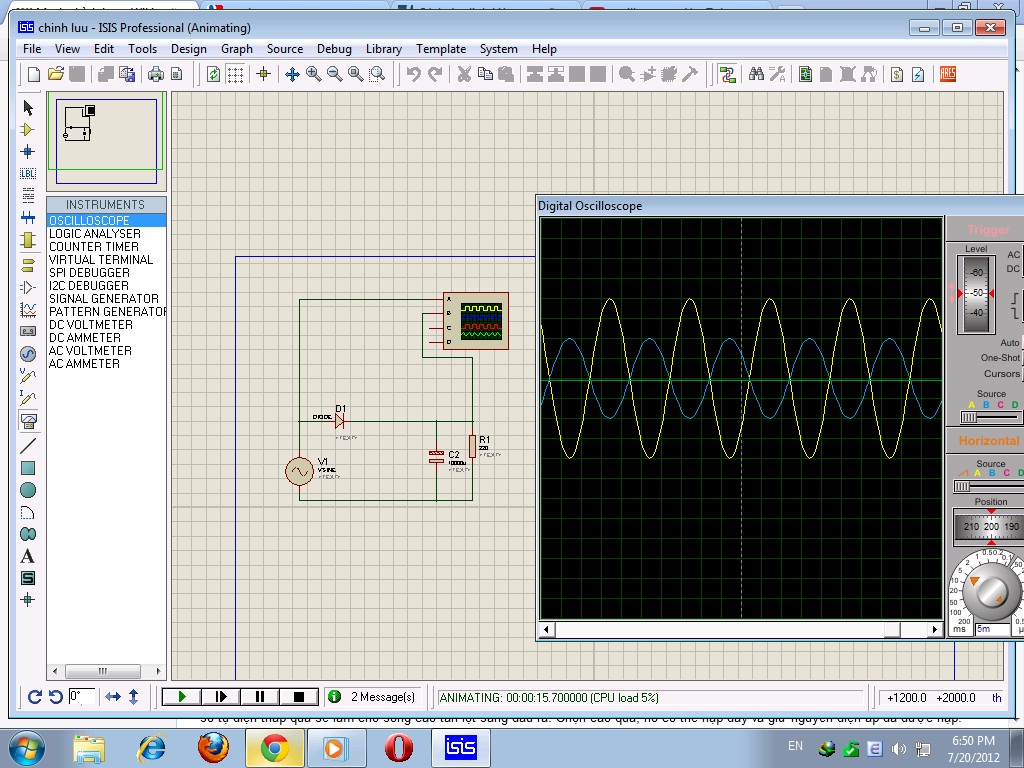This screenshot has height=768, width=1024.
Task: Click the zoom in magnifier icon
Action: click(x=313, y=74)
